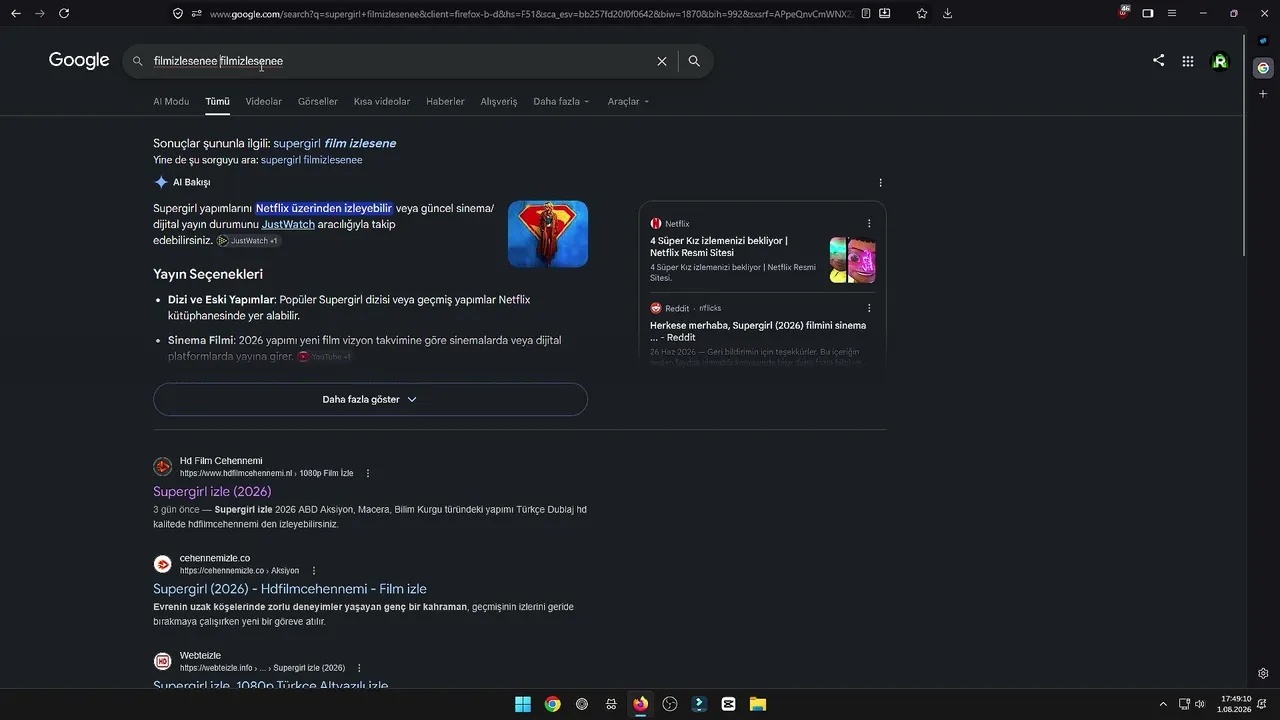Image resolution: width=1280 pixels, height=720 pixels.
Task: Open the JustWatch link in AI overview
Action: click(288, 225)
